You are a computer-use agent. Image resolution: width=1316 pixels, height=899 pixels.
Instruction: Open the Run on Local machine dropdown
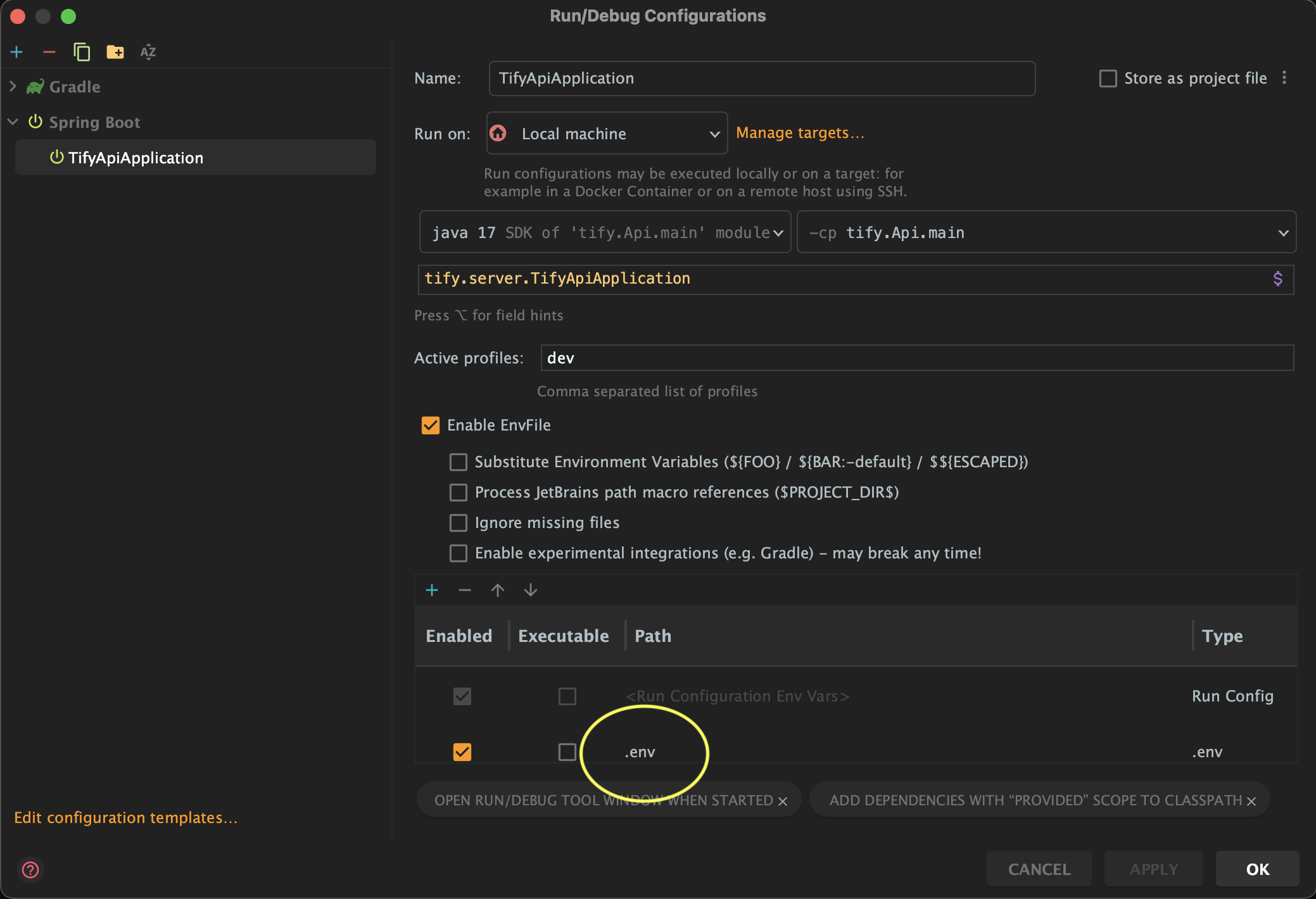(607, 134)
